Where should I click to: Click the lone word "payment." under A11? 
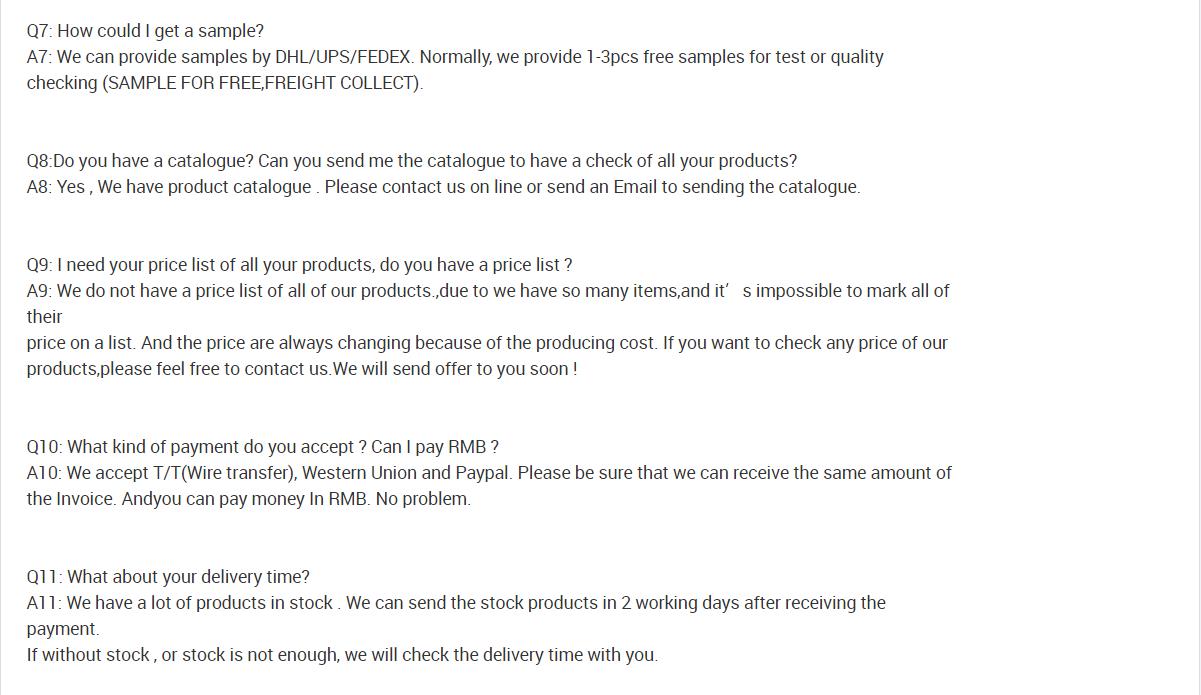(x=62, y=629)
